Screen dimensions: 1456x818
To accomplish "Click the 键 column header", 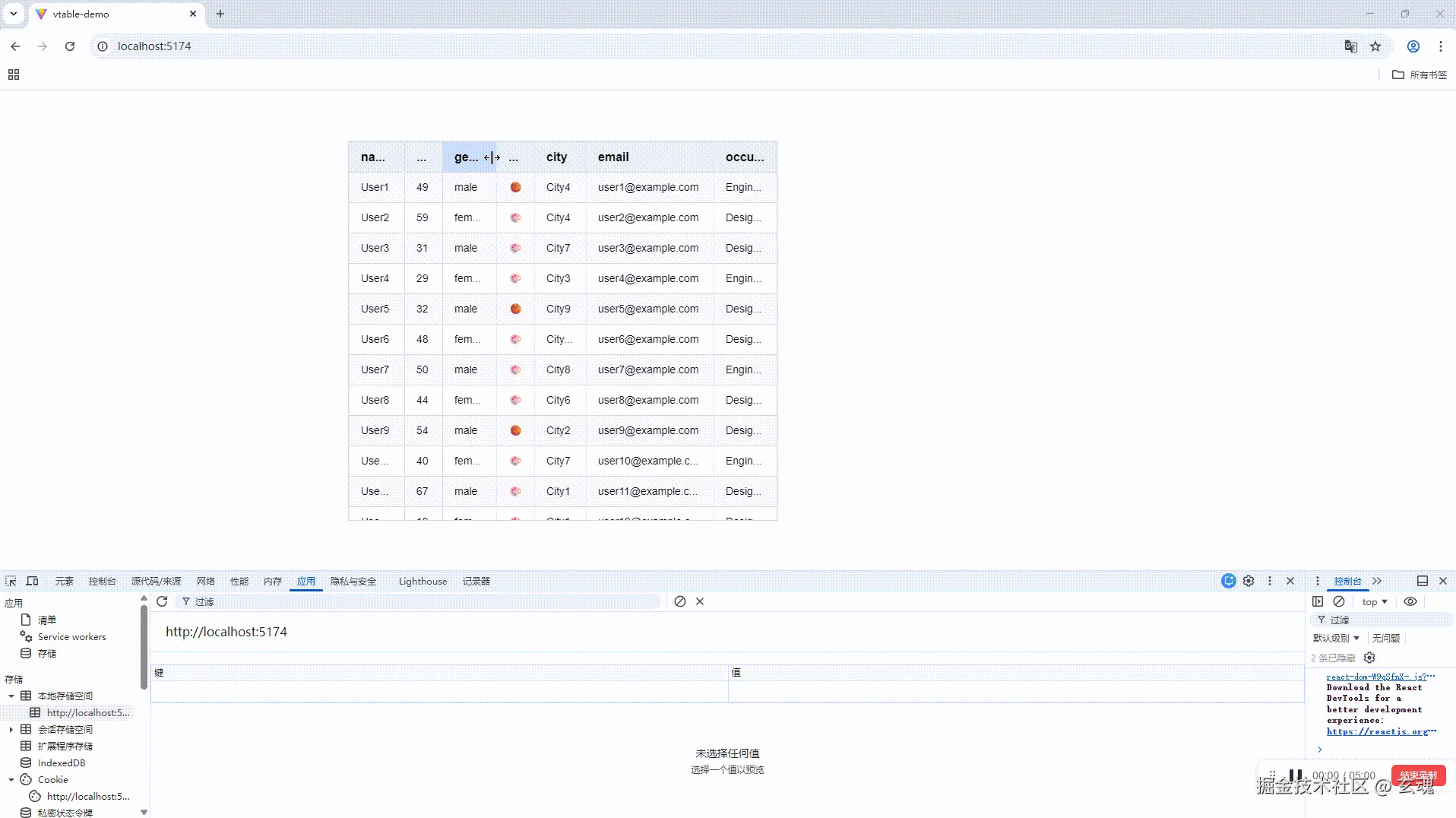I will (439, 672).
